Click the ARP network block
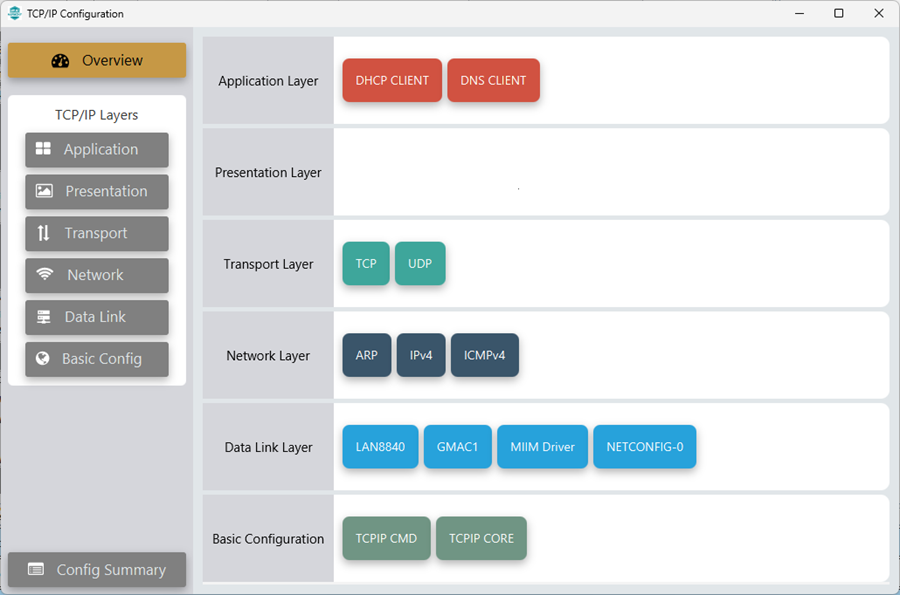Screen dimensions: 900x595 pos(366,355)
